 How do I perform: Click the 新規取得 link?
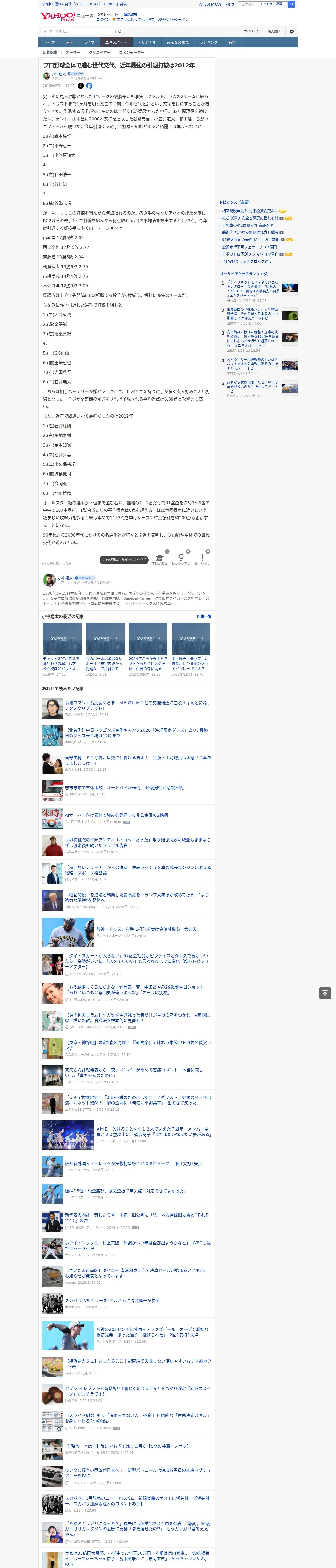tap(131, 15)
